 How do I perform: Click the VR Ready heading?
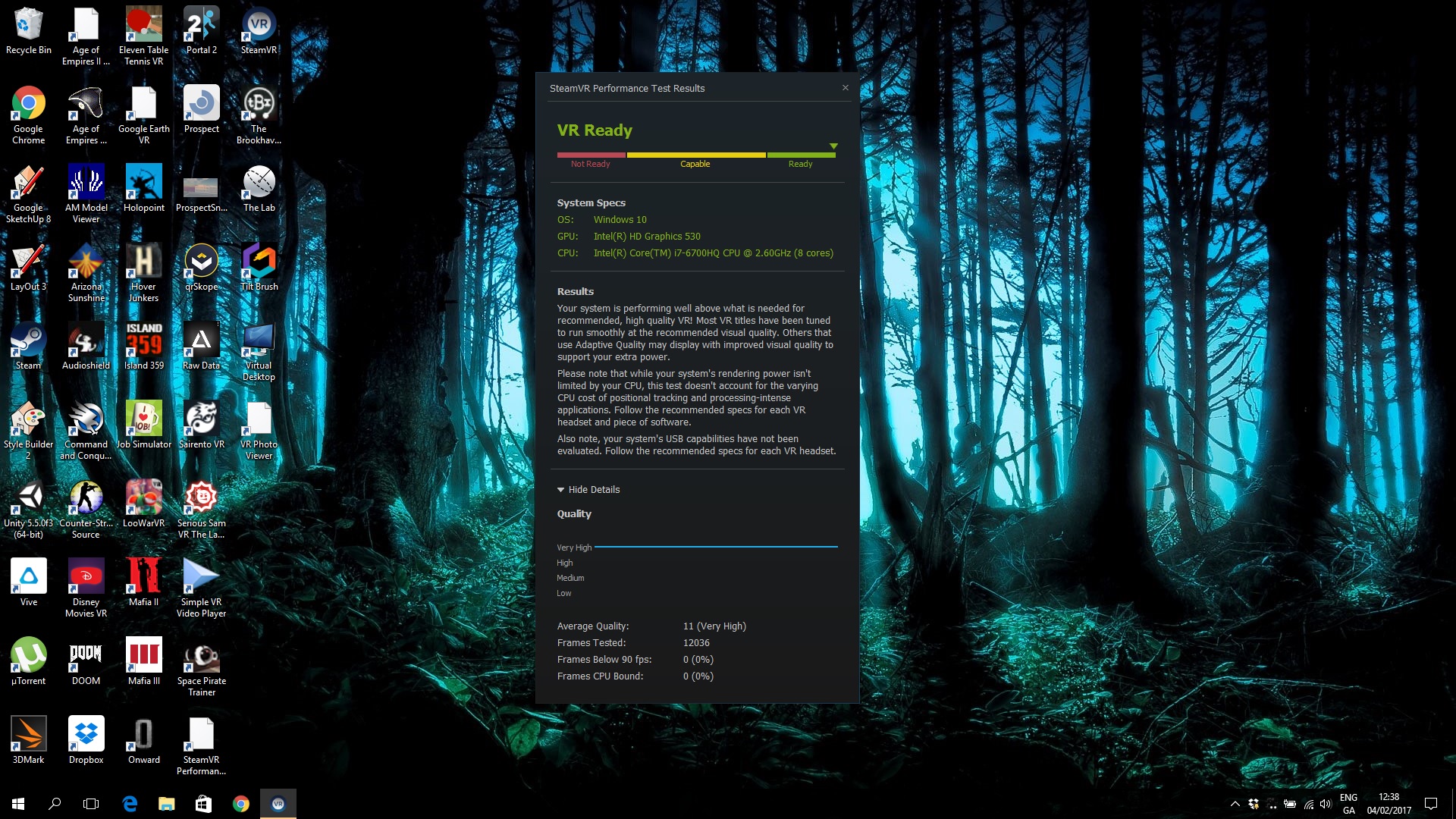595,130
